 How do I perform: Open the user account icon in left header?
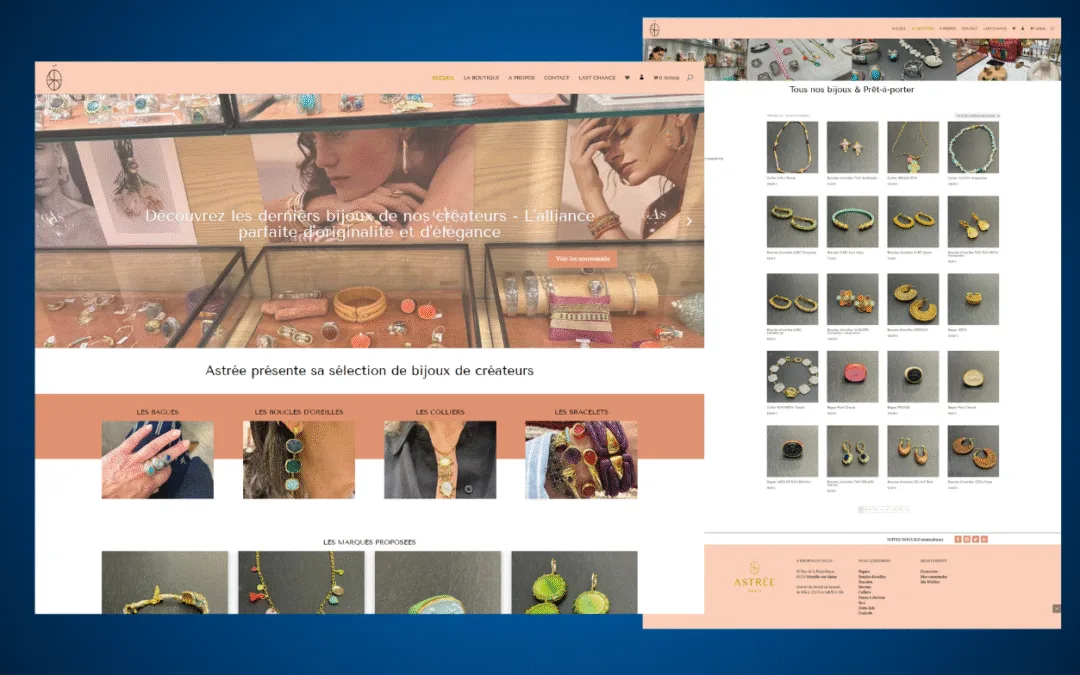tap(641, 78)
